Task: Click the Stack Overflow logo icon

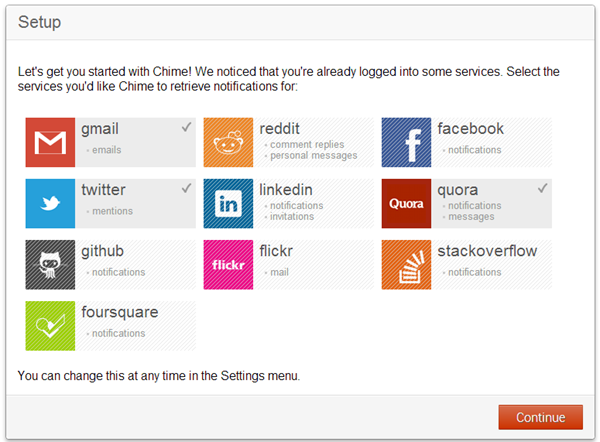Action: pos(407,265)
